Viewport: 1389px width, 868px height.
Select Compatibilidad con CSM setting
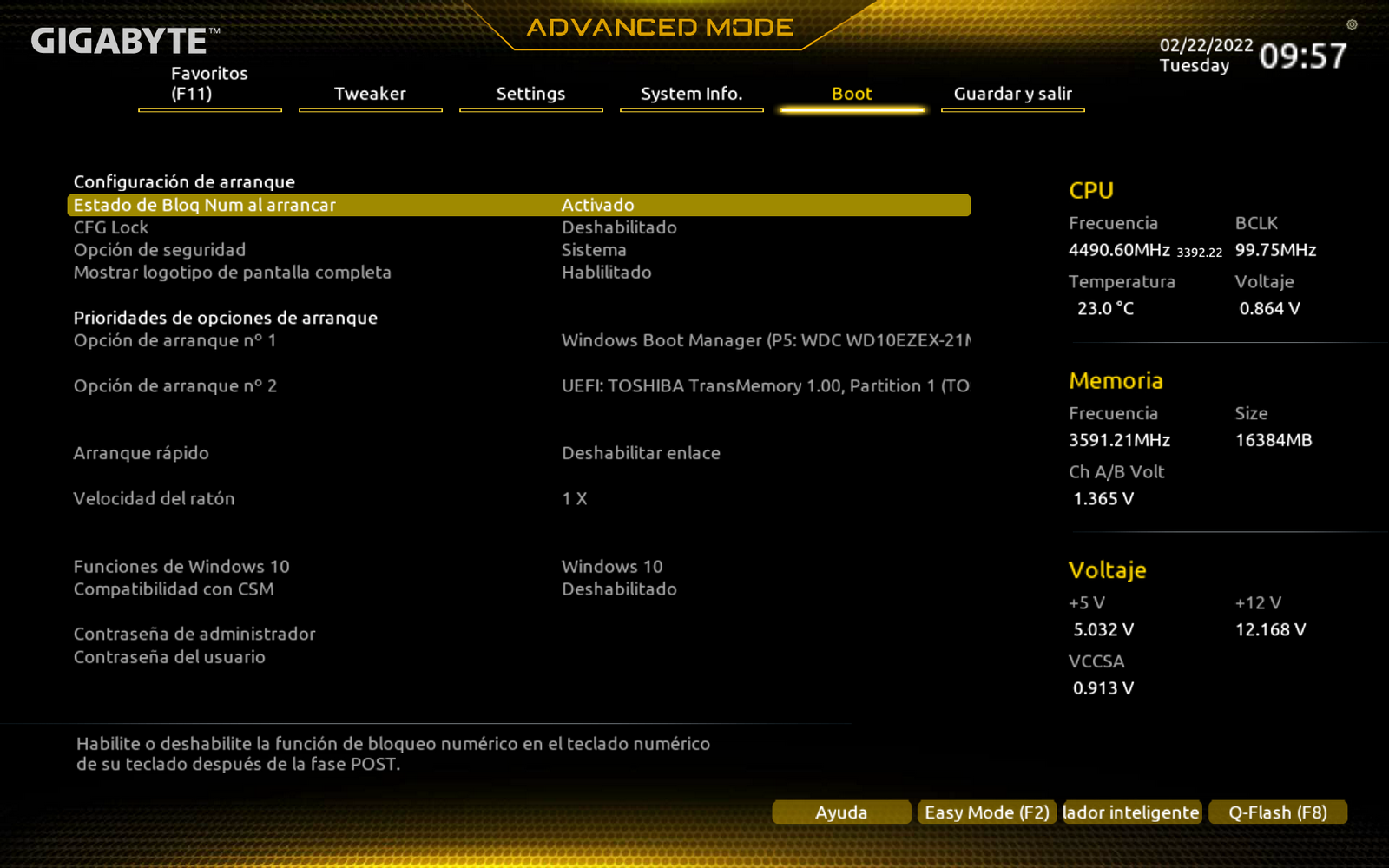coord(174,589)
